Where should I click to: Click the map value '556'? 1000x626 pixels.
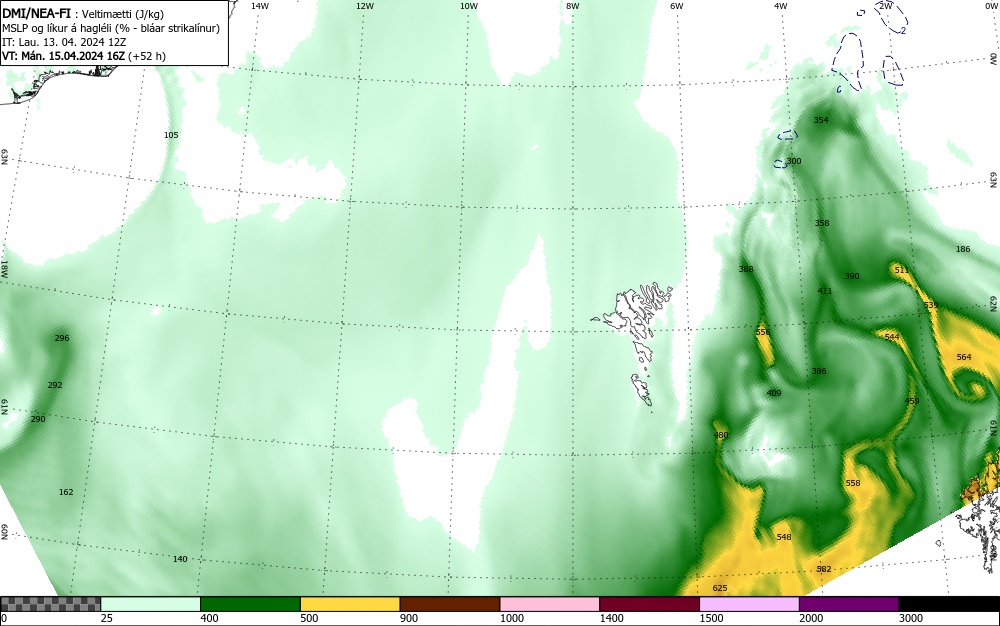click(x=763, y=332)
